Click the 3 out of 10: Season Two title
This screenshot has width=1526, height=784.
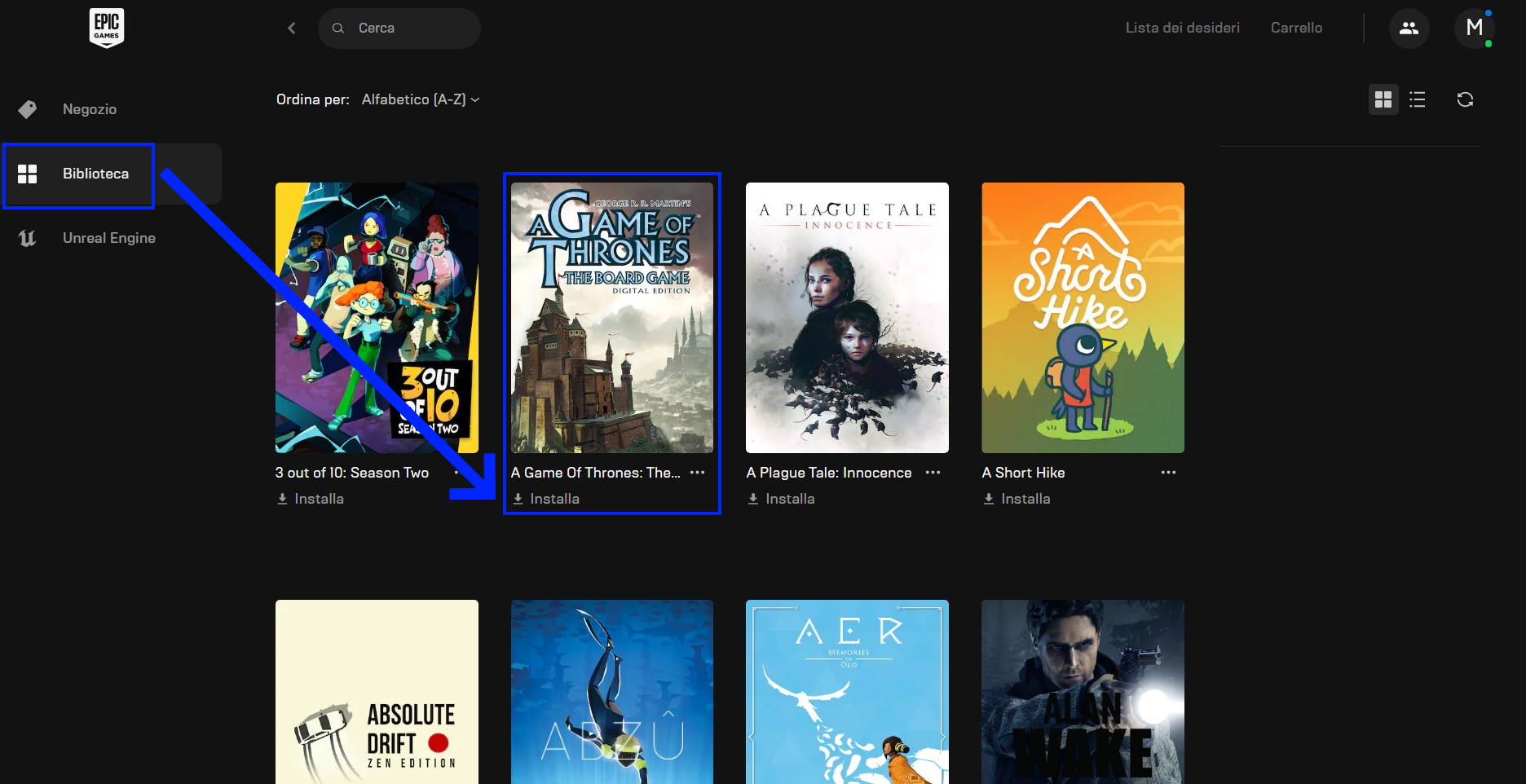point(352,473)
